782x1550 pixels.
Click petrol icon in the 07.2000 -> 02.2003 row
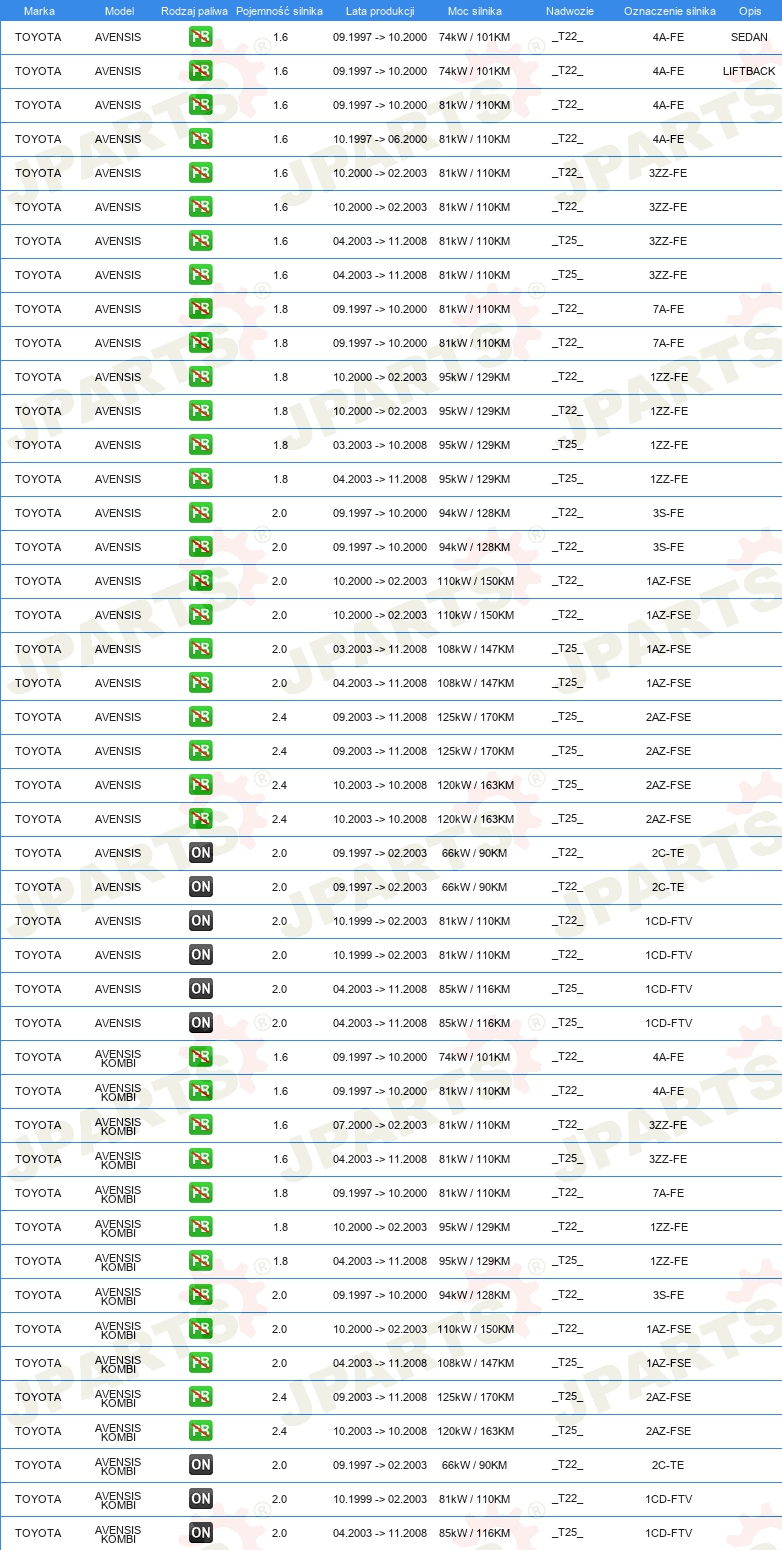point(200,1125)
